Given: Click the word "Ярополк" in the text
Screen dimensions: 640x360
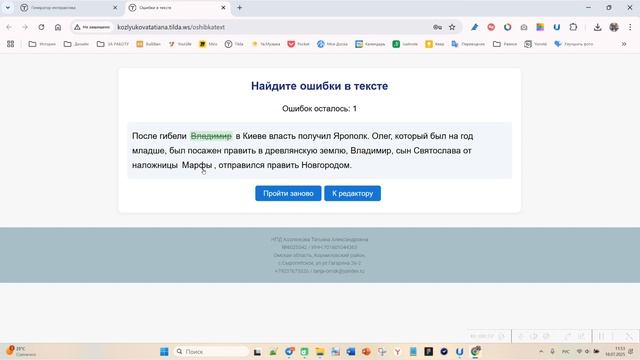Looking at the screenshot, I should tap(350, 136).
